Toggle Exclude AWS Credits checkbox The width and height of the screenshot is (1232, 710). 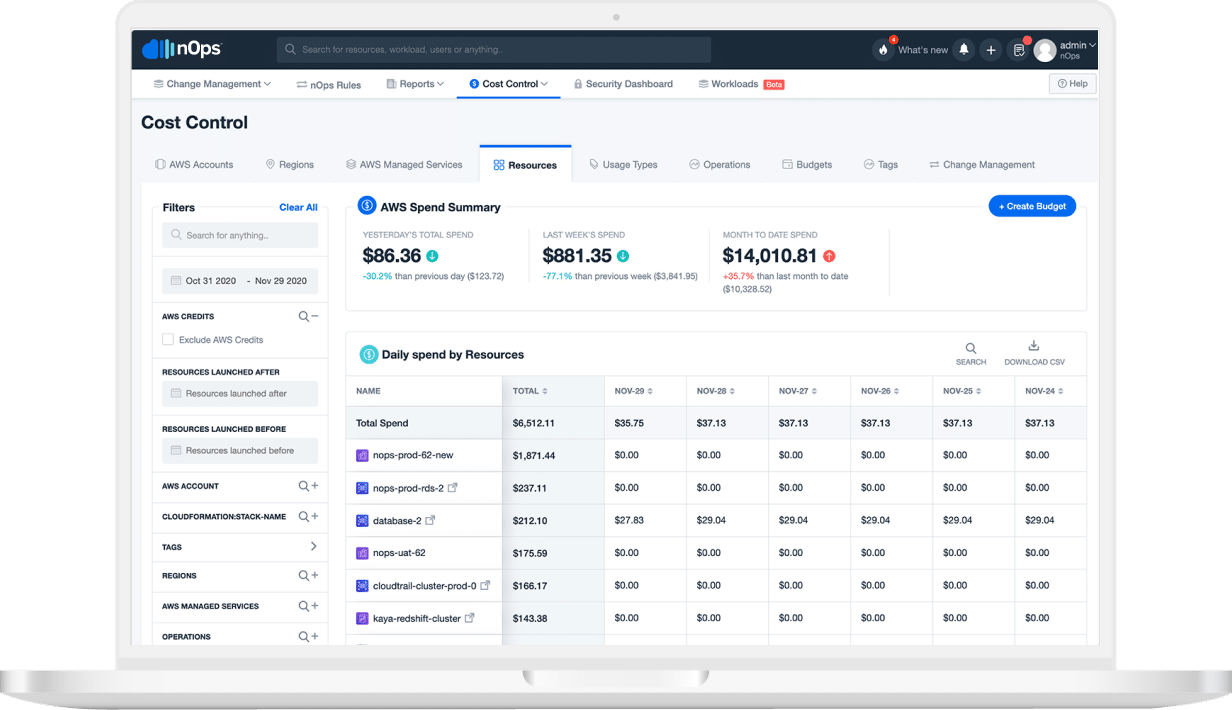tap(168, 340)
